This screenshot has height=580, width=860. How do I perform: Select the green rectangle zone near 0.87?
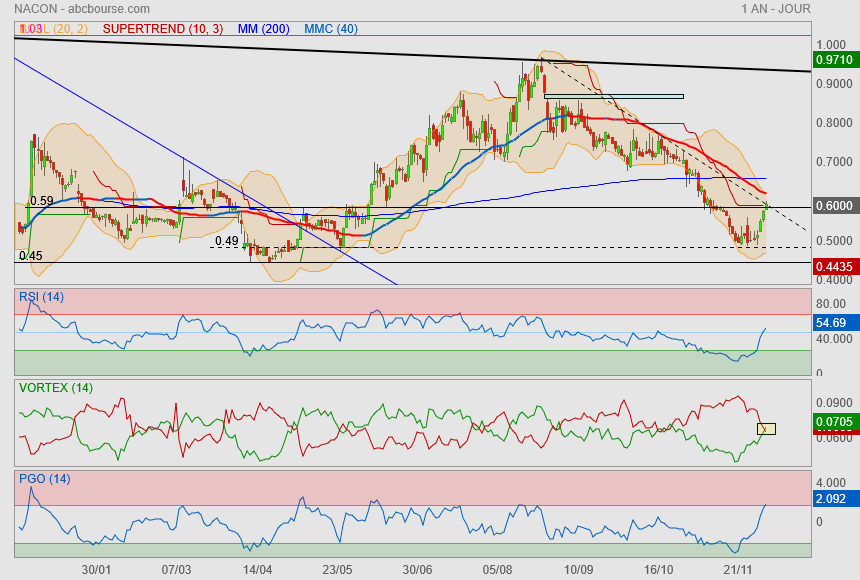point(613,96)
